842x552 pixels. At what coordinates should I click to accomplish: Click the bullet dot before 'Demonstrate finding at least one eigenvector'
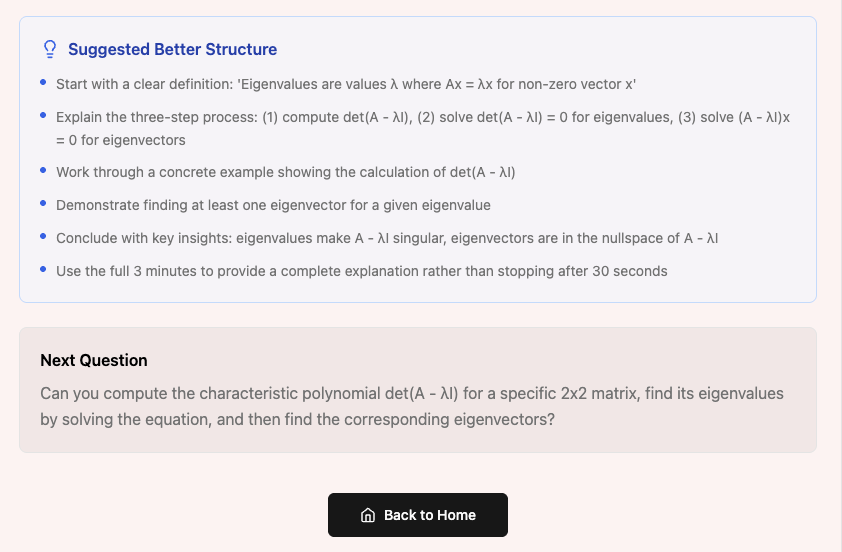coord(43,203)
